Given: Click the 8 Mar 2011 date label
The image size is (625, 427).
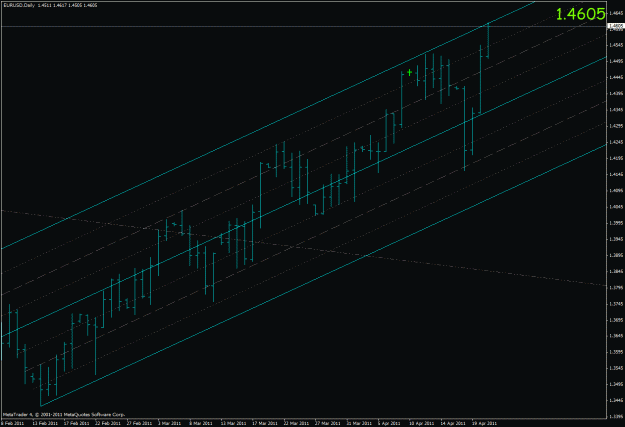Looking at the screenshot, I should pos(201,423).
